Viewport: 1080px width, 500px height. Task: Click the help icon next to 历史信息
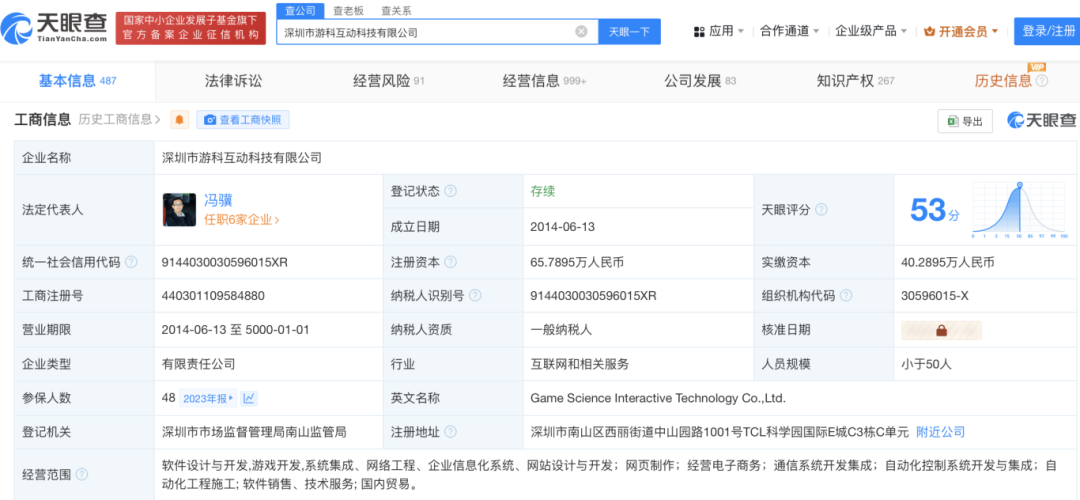point(1041,81)
